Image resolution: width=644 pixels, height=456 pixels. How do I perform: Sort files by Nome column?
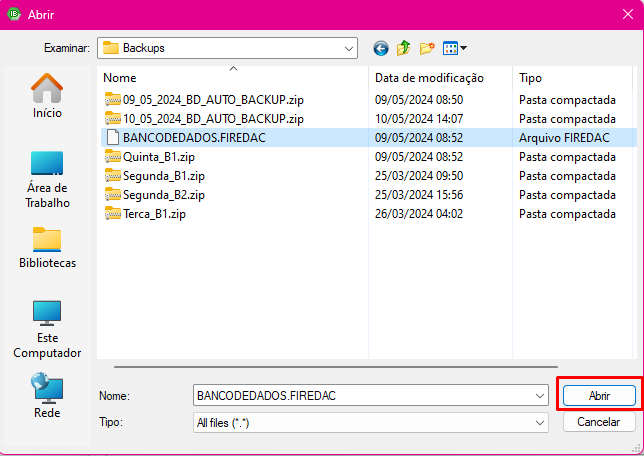(x=234, y=77)
